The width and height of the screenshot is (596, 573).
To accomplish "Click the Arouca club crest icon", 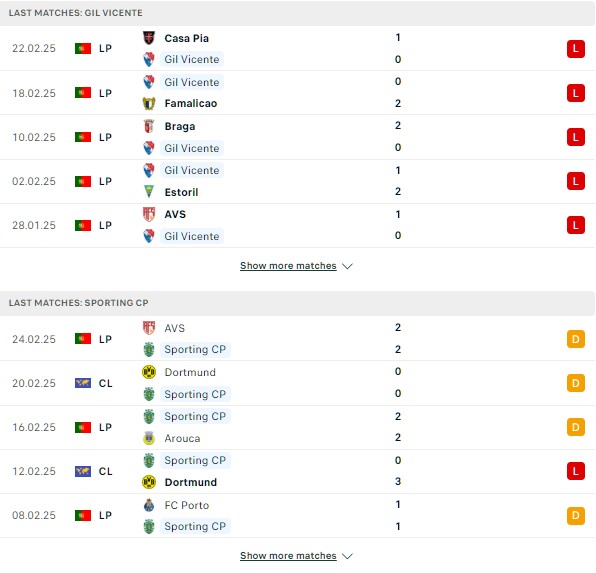I will click(x=149, y=438).
